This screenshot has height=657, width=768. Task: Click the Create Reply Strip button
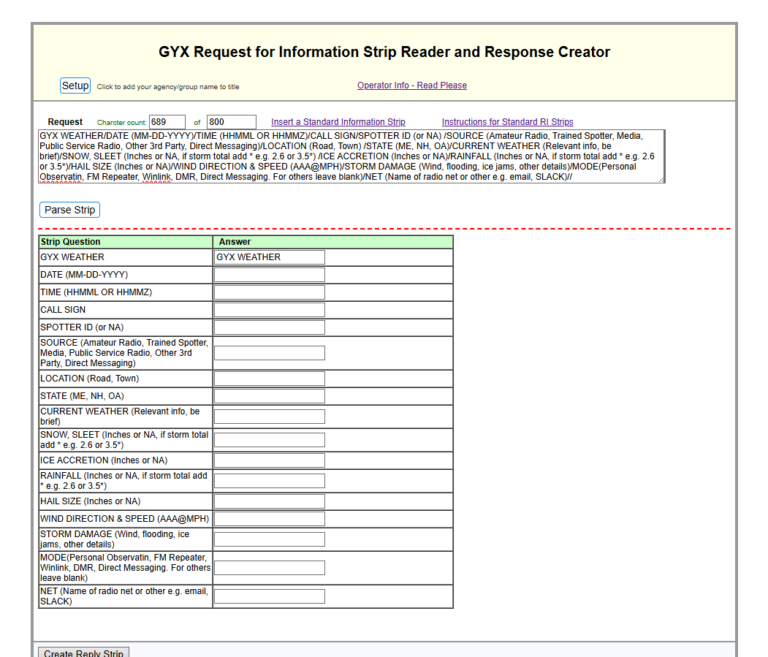[x=84, y=652]
